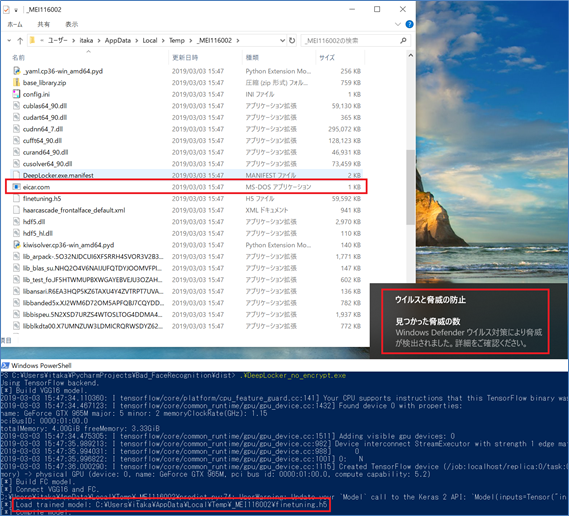Go up one folder level with the up arrow
Image resolution: width=569 pixels, height=516 pixels.
pyautogui.click(x=20, y=41)
